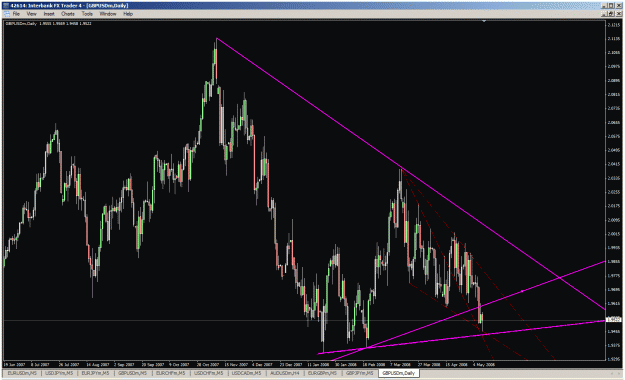Click the current price label on scale

point(613,319)
